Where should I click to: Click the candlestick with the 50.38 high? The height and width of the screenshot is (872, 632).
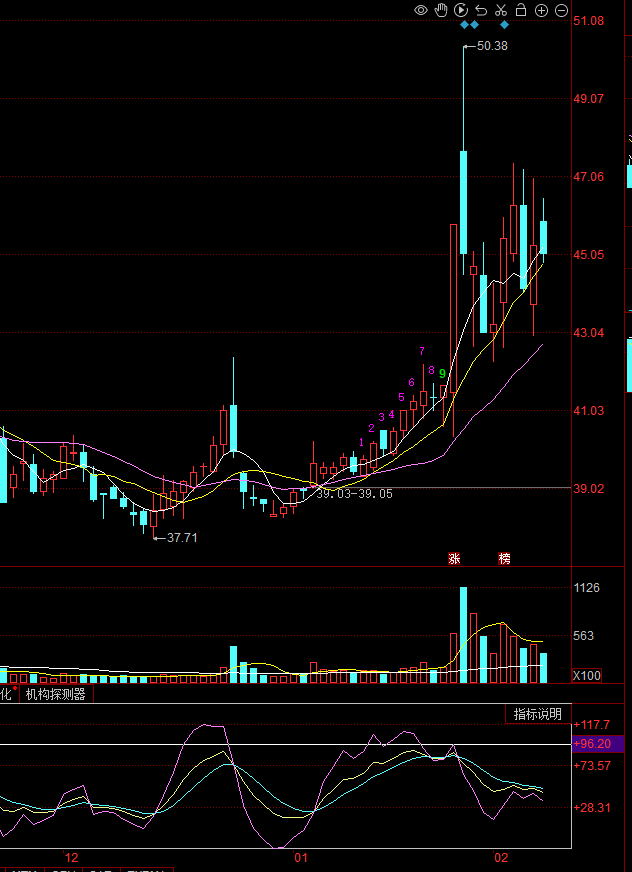(x=463, y=202)
